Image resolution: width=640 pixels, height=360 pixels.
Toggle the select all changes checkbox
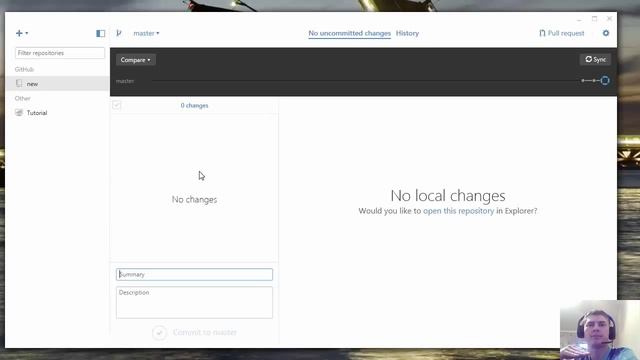pyautogui.click(x=117, y=105)
